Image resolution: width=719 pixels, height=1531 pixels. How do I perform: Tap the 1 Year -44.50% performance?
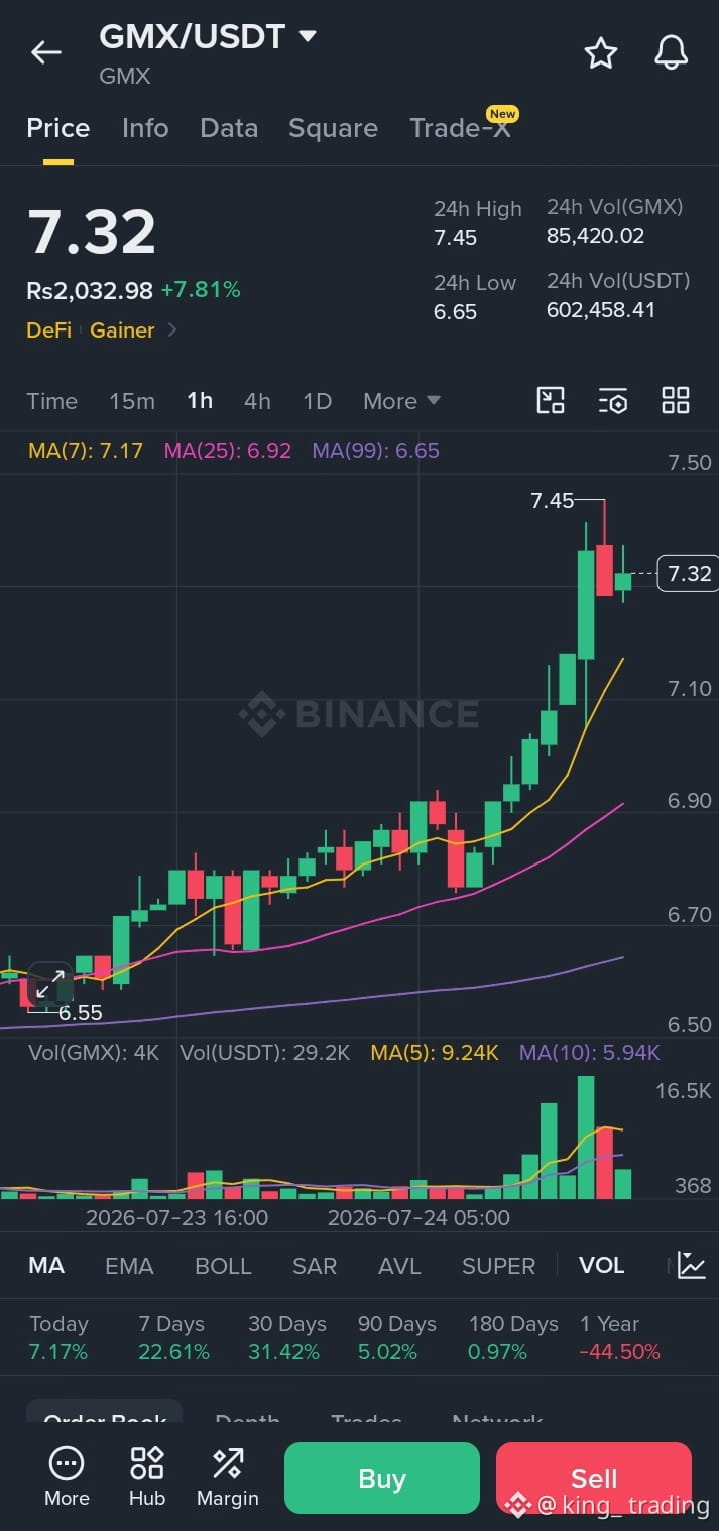point(620,1338)
